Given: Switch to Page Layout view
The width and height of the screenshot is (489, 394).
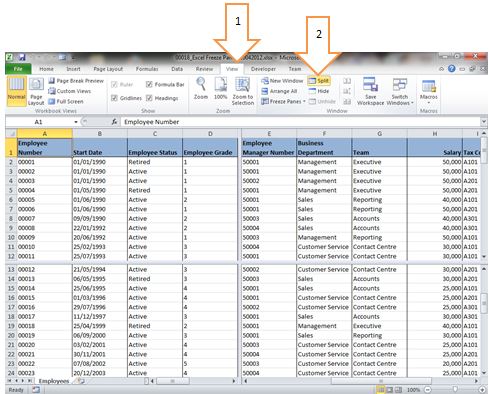Looking at the screenshot, I should point(36,91).
